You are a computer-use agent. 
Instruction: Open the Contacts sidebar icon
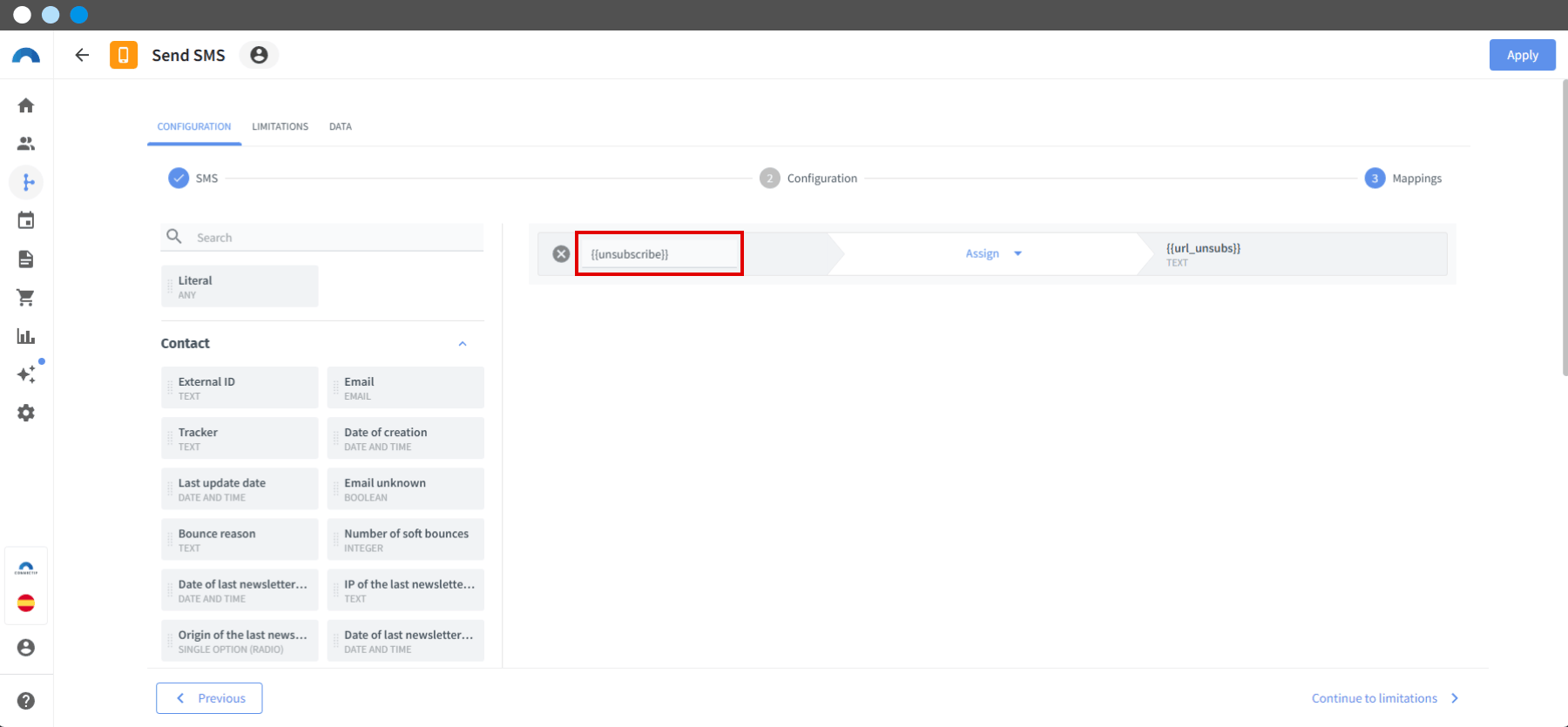pos(26,144)
